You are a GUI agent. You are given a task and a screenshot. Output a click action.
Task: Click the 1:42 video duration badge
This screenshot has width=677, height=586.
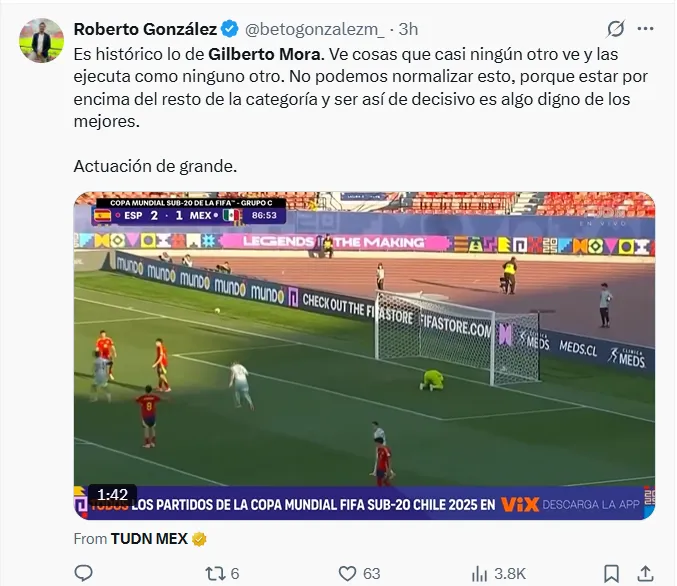[113, 495]
